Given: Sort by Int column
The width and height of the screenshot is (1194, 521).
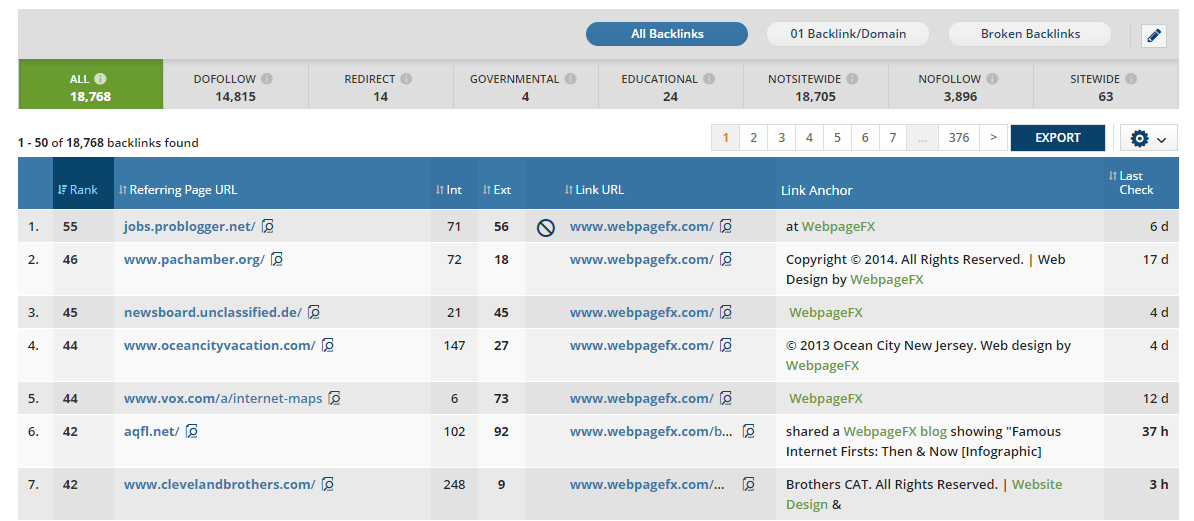Looking at the screenshot, I should point(449,190).
